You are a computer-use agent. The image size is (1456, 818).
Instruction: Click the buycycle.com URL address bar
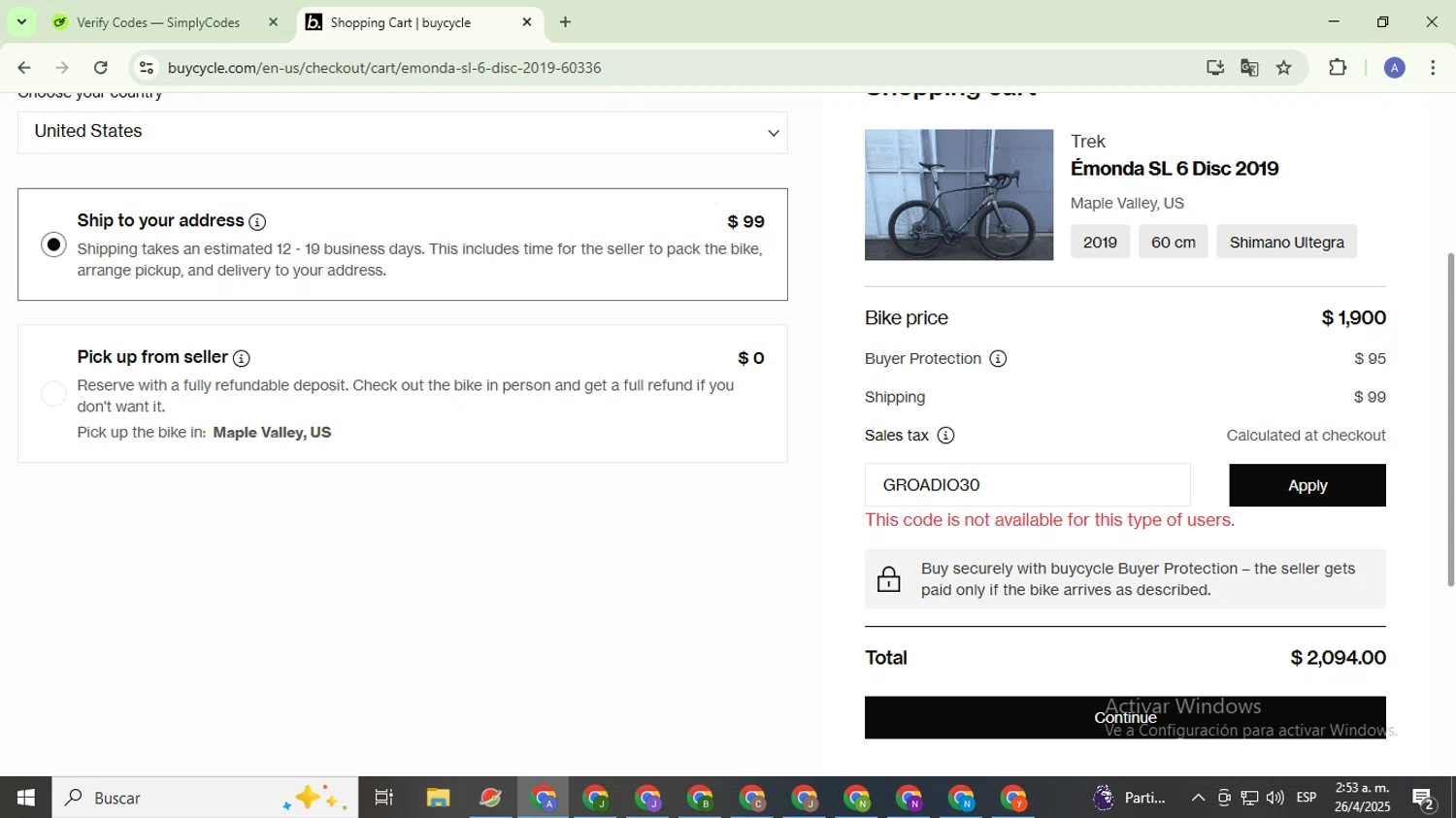(384, 68)
